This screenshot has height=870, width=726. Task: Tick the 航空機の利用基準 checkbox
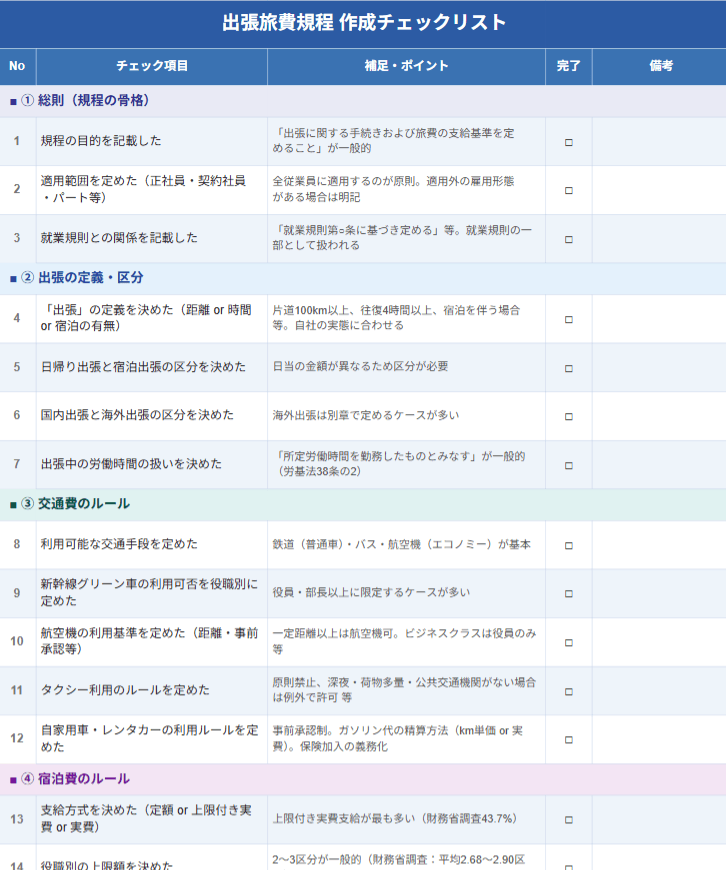[569, 642]
